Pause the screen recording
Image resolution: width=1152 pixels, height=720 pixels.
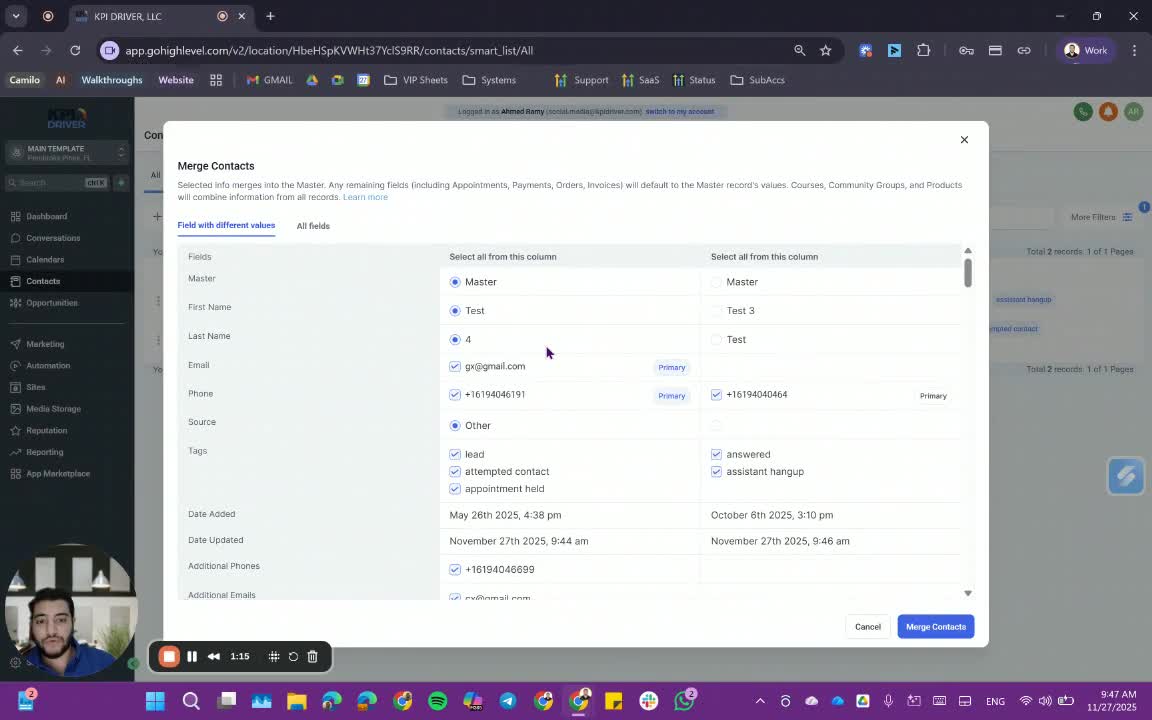[x=192, y=657]
